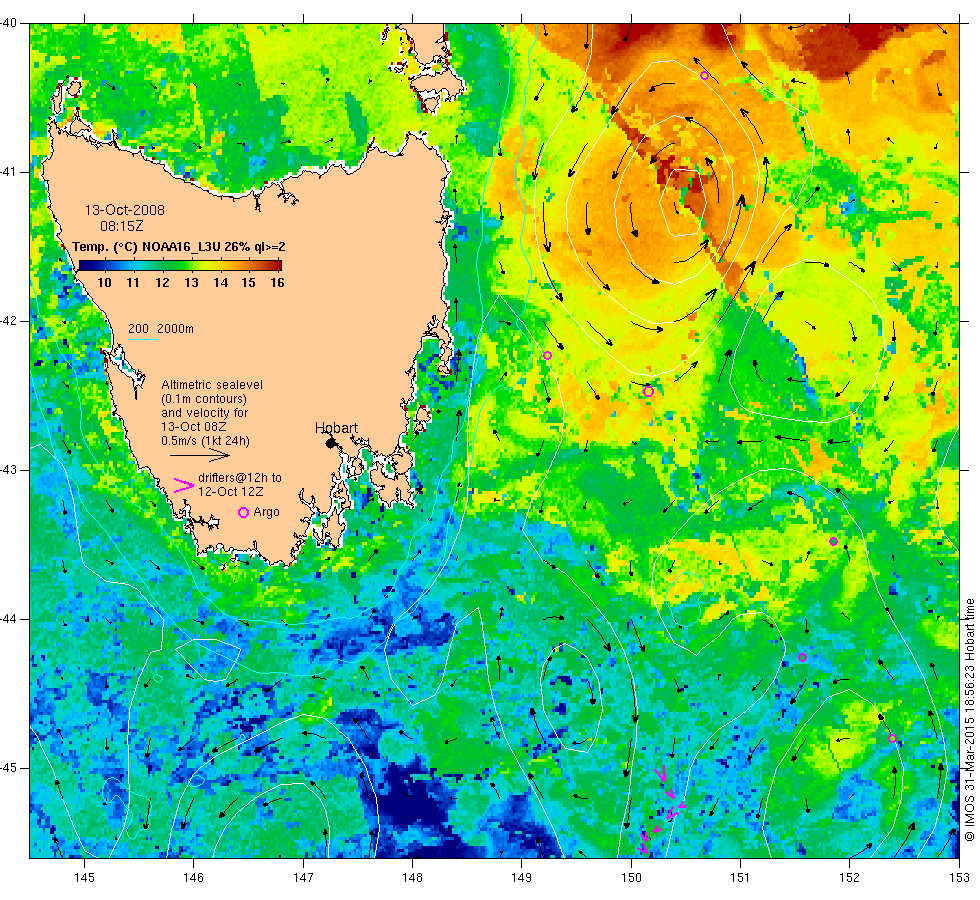Click the x-axis longitude label 147

303,878
